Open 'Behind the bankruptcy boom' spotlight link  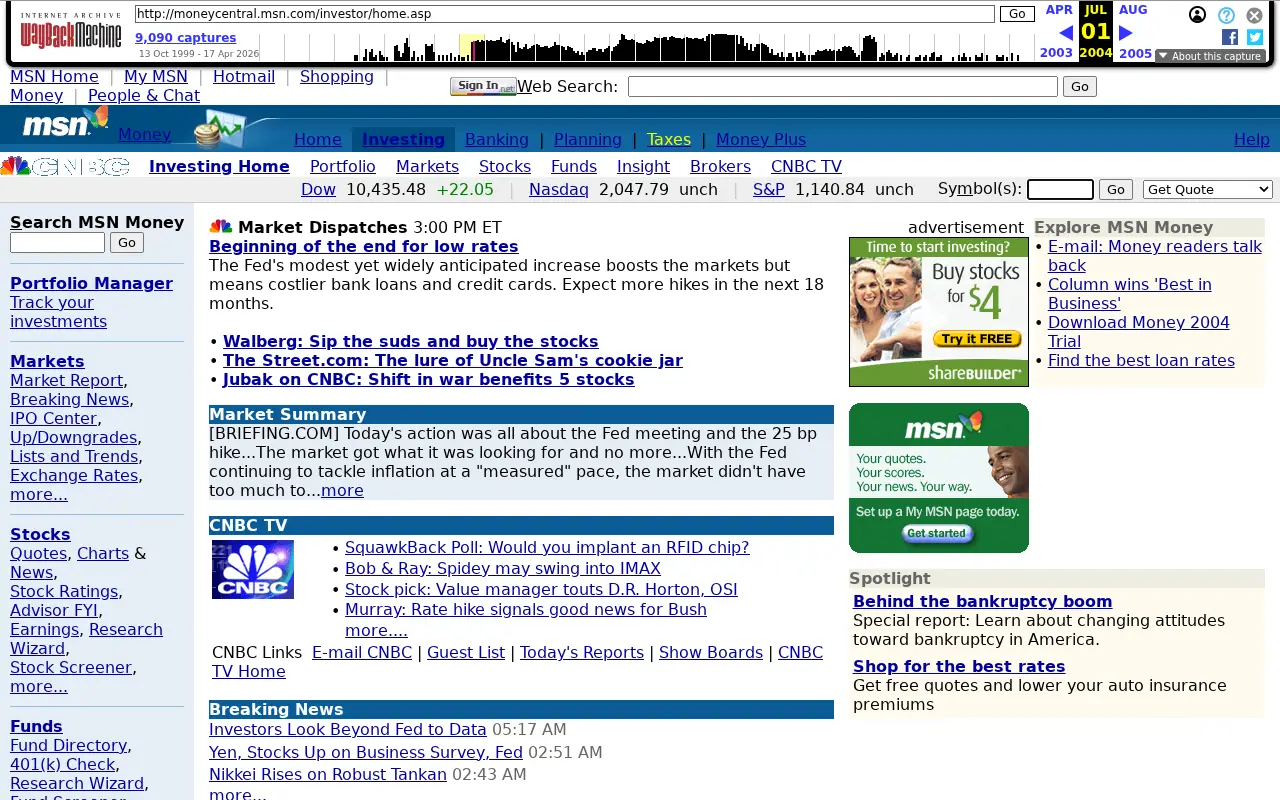(x=982, y=601)
